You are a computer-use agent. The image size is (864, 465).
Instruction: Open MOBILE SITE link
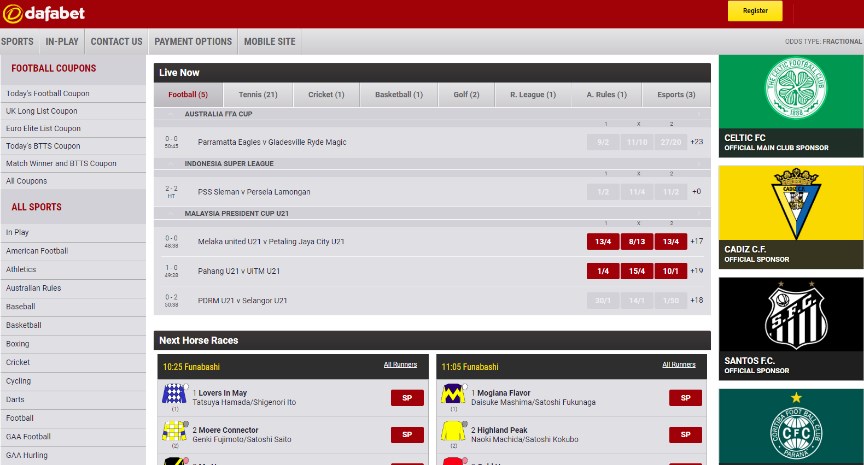tap(269, 41)
